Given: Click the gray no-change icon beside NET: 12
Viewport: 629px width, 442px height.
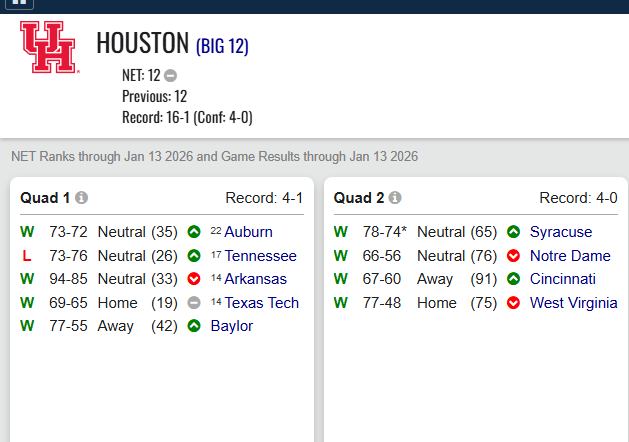Looking at the screenshot, I should pyautogui.click(x=171, y=75).
